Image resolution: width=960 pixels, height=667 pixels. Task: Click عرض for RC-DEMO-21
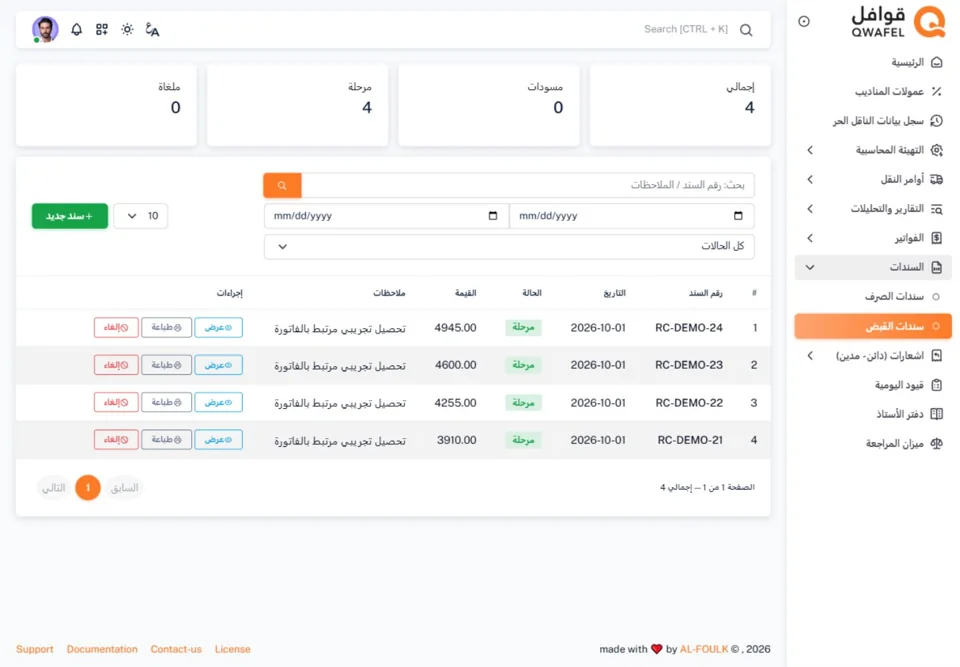[219, 440]
